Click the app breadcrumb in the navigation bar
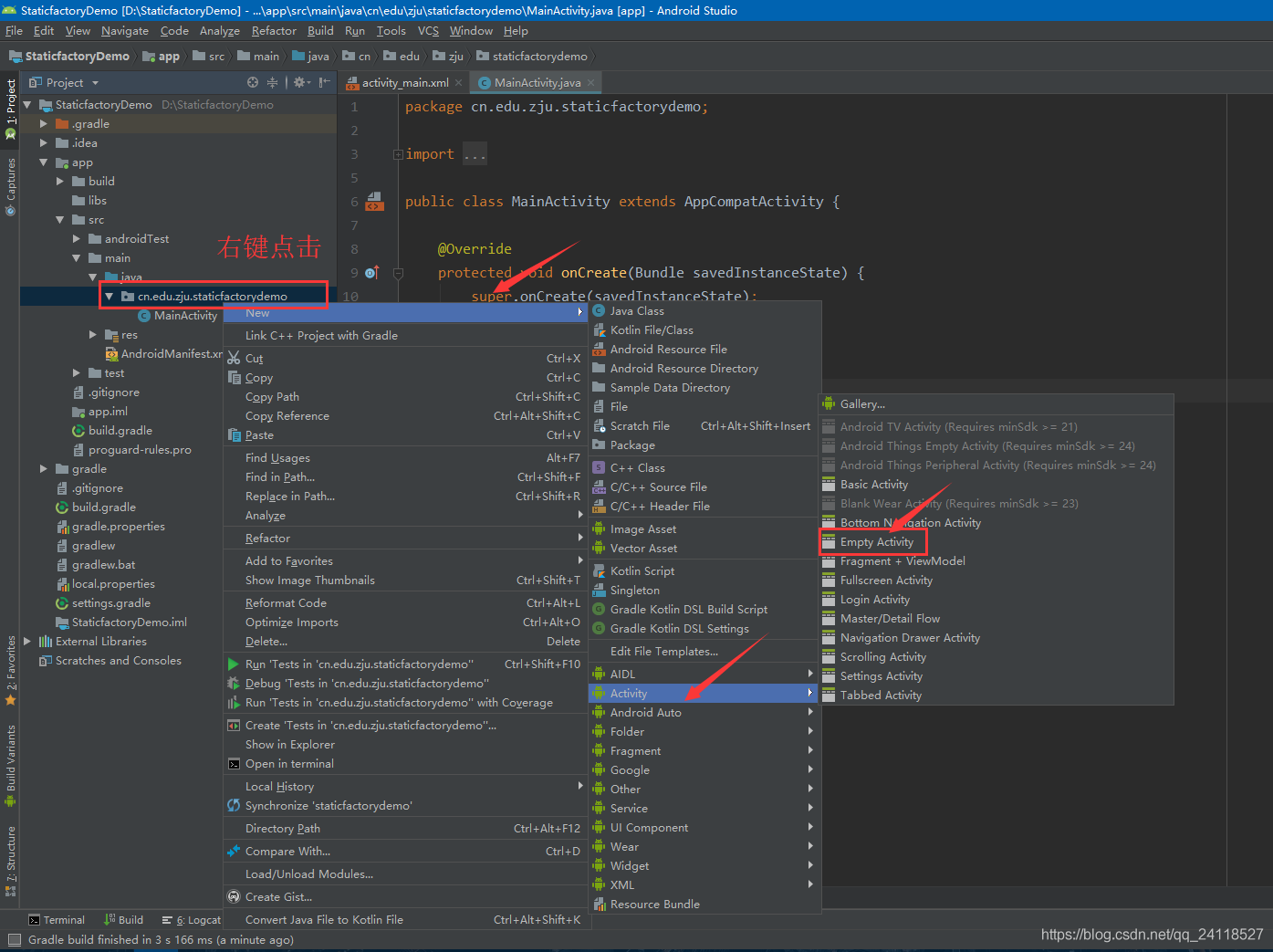The height and width of the screenshot is (952, 1273). coord(162,57)
